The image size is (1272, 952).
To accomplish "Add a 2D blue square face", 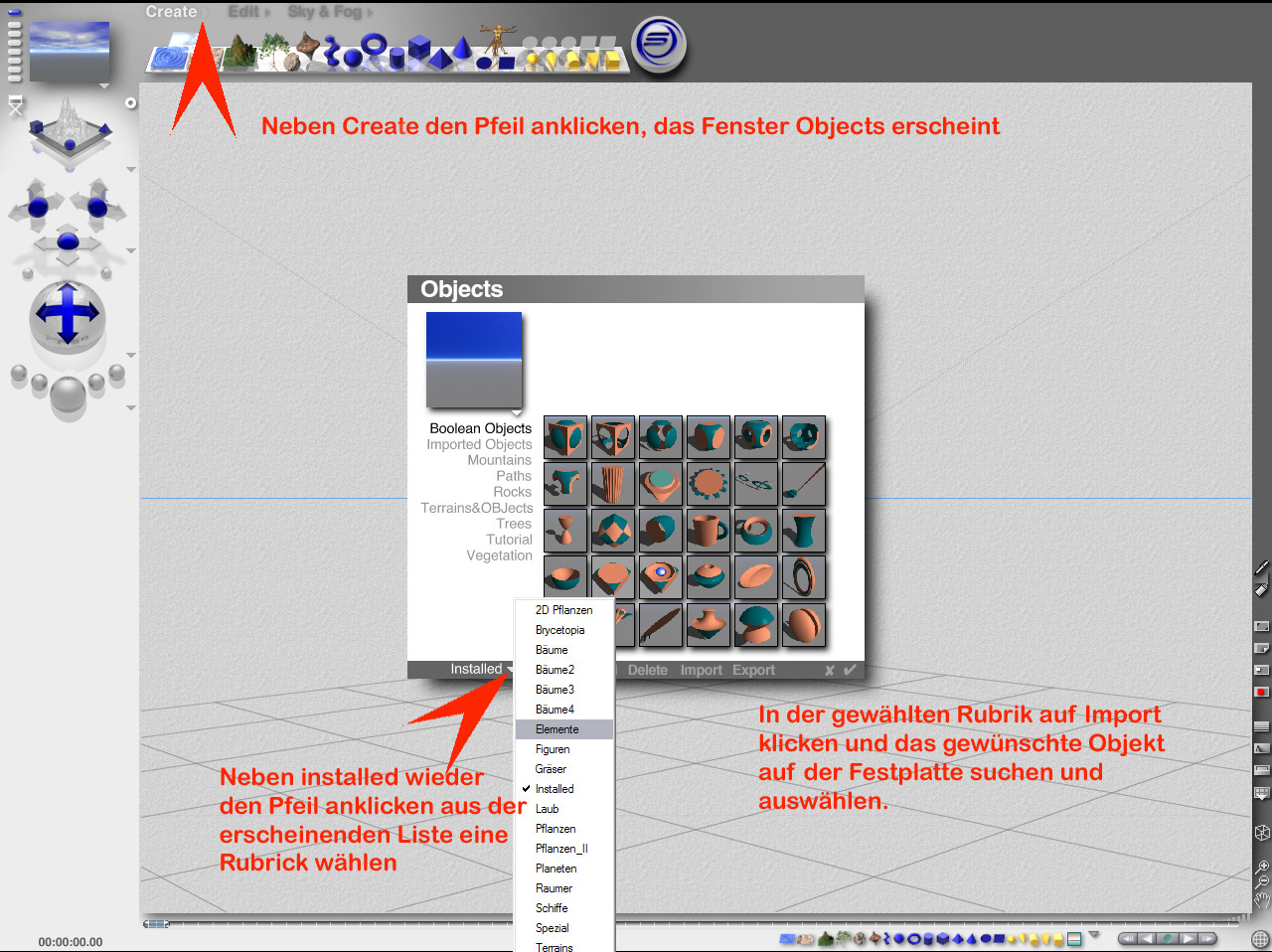I will click(x=507, y=63).
